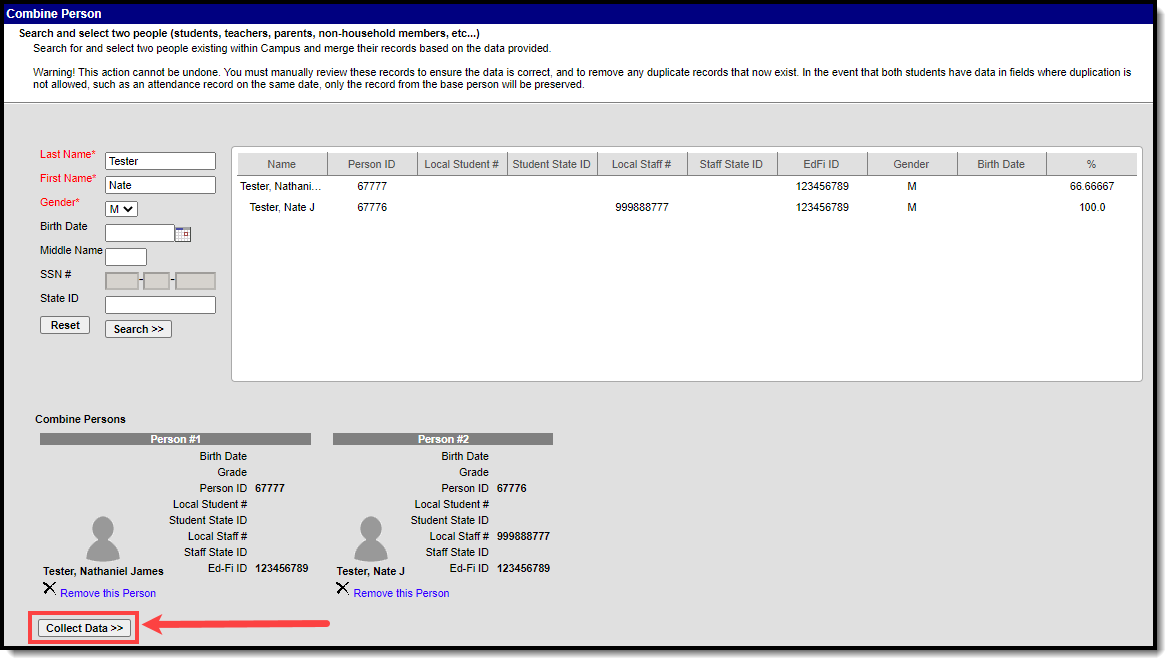This screenshot has width=1172, height=665.
Task: Click Person ID 67777 in results table
Action: (x=372, y=187)
